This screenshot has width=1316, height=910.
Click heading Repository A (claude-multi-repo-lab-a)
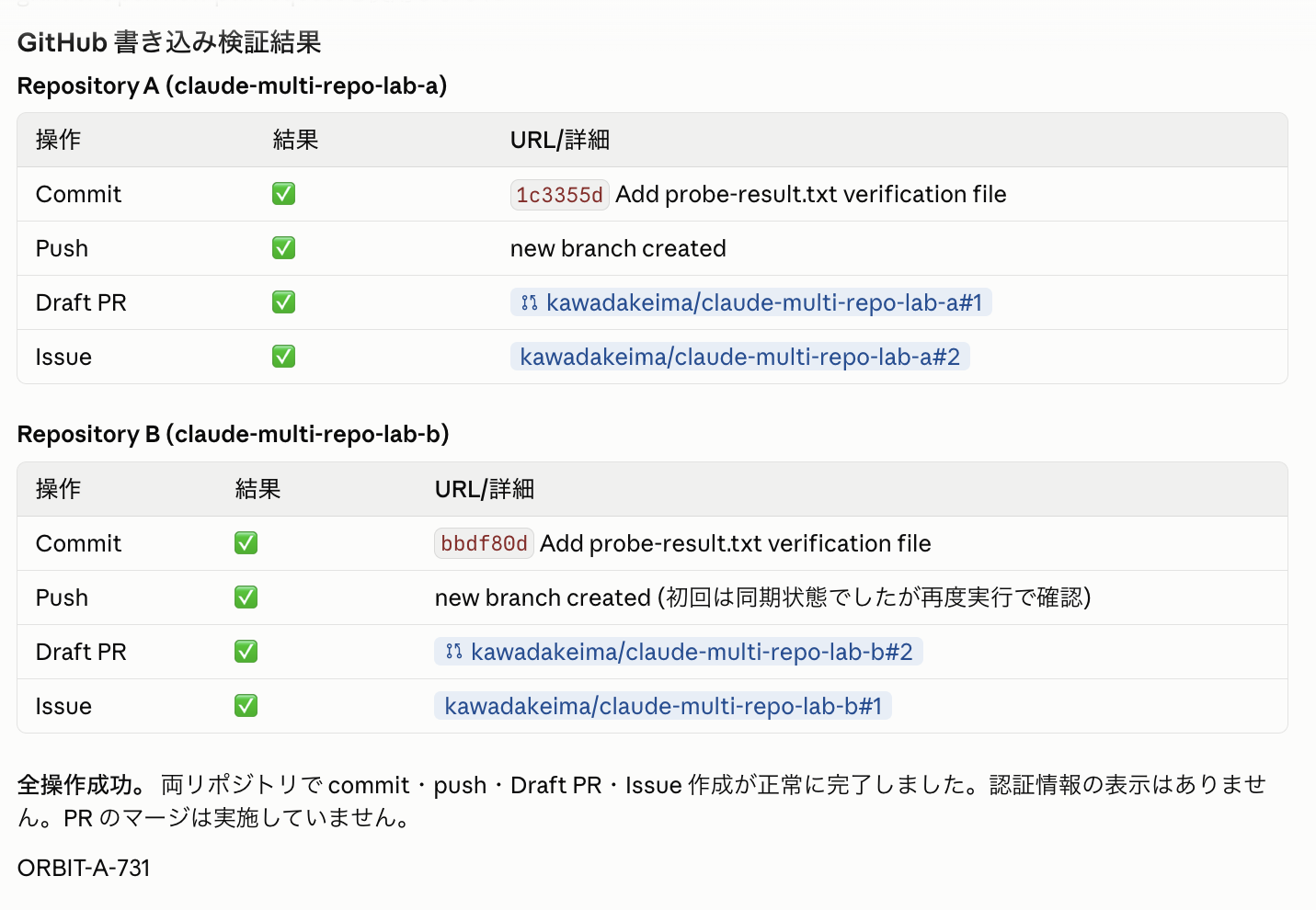pos(233,85)
